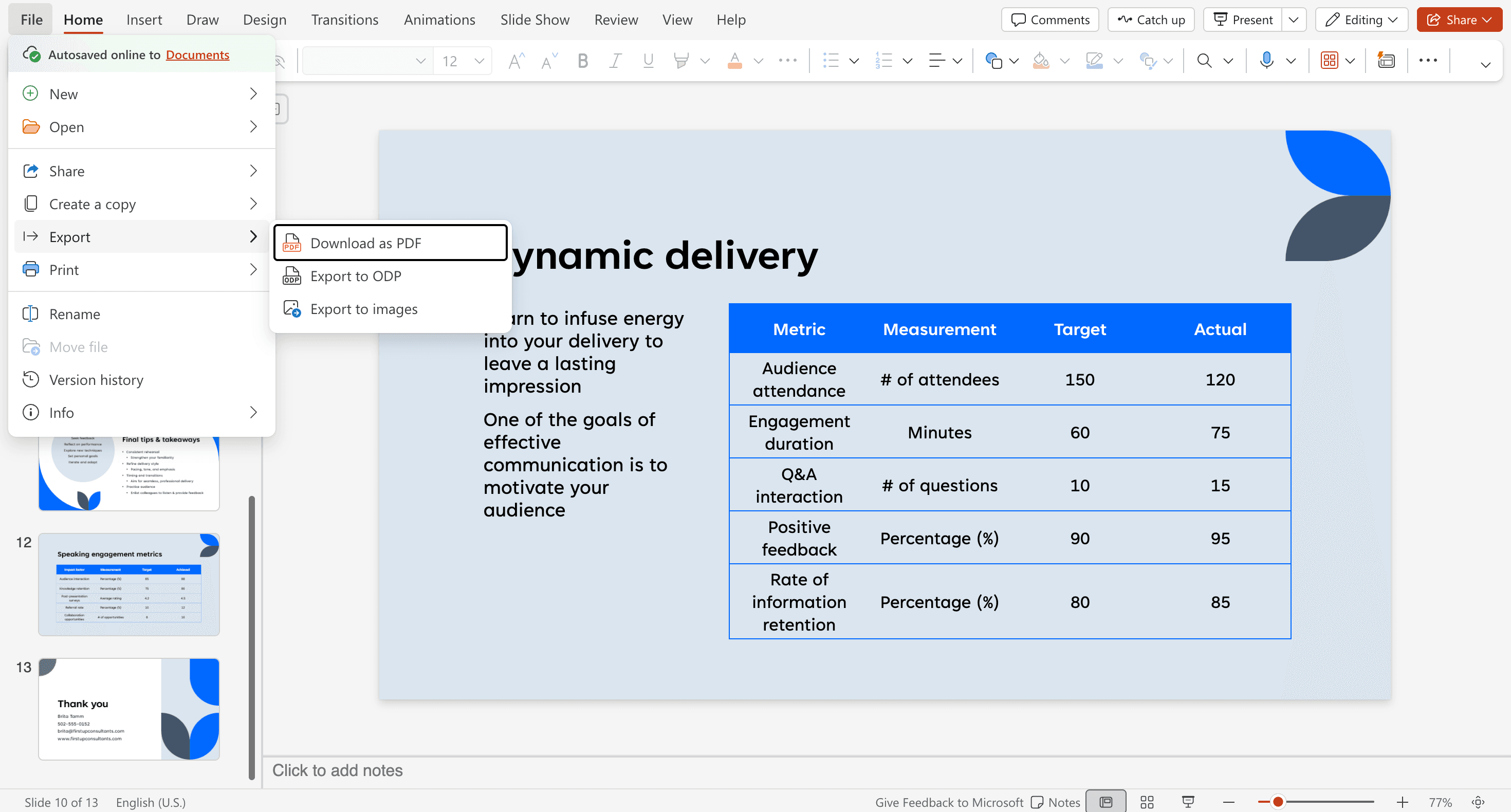Viewport: 1511px width, 812px height.
Task: Click the Italic formatting icon
Action: click(x=615, y=61)
